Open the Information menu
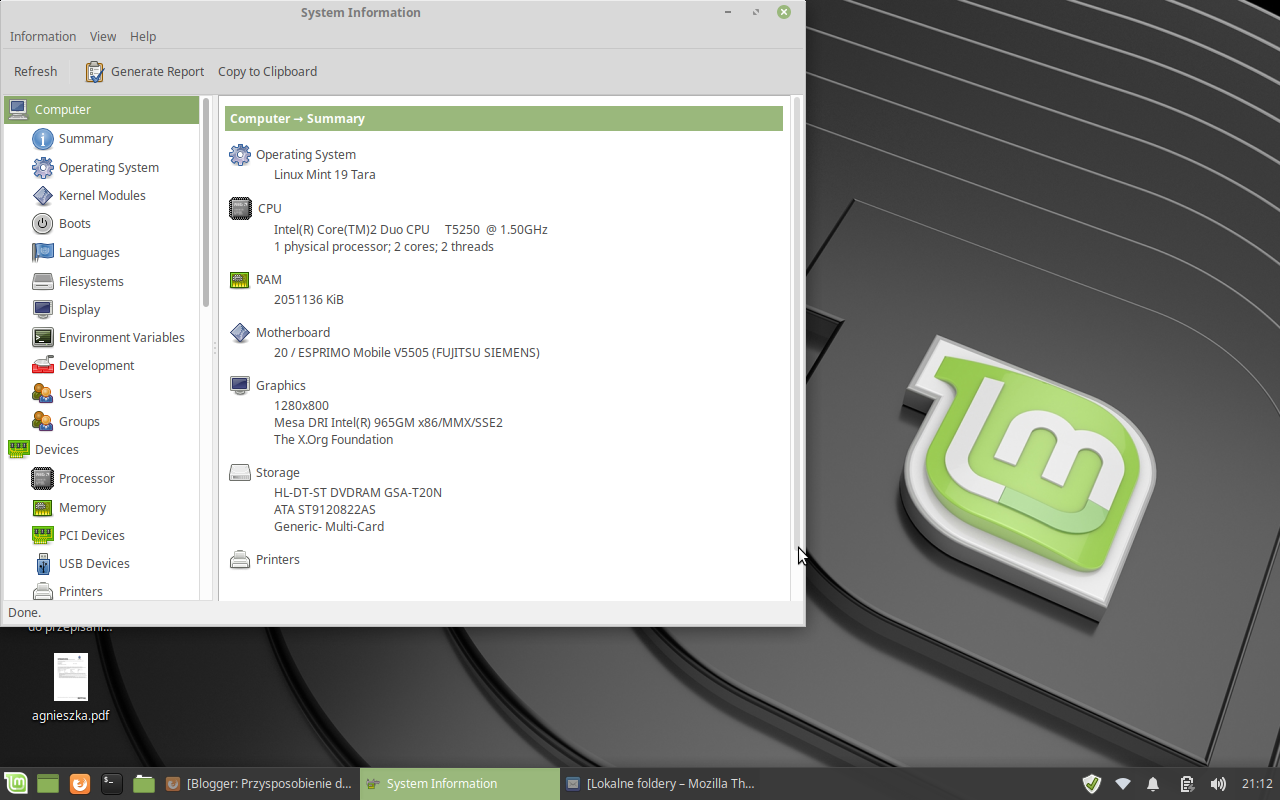Image resolution: width=1280 pixels, height=800 pixels. [x=43, y=37]
